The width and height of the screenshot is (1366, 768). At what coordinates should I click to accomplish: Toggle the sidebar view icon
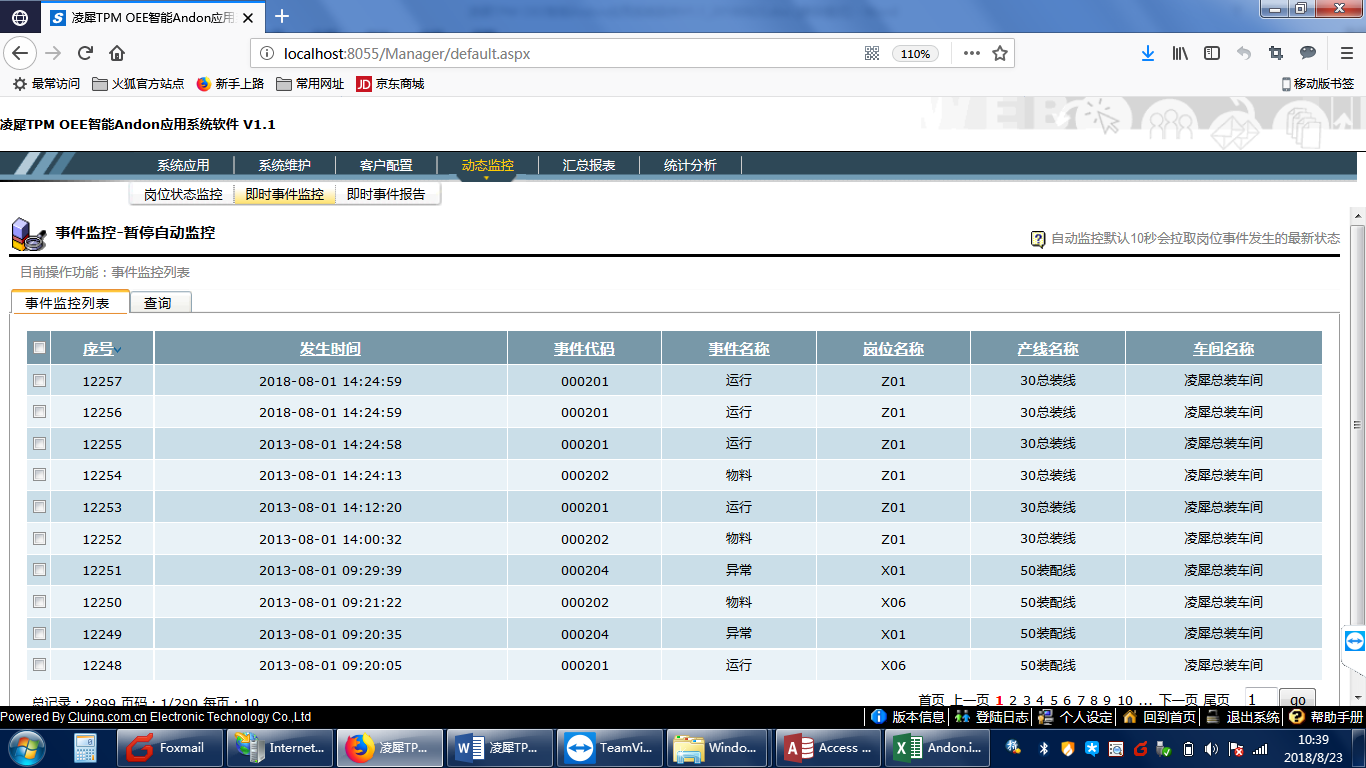[1212, 53]
